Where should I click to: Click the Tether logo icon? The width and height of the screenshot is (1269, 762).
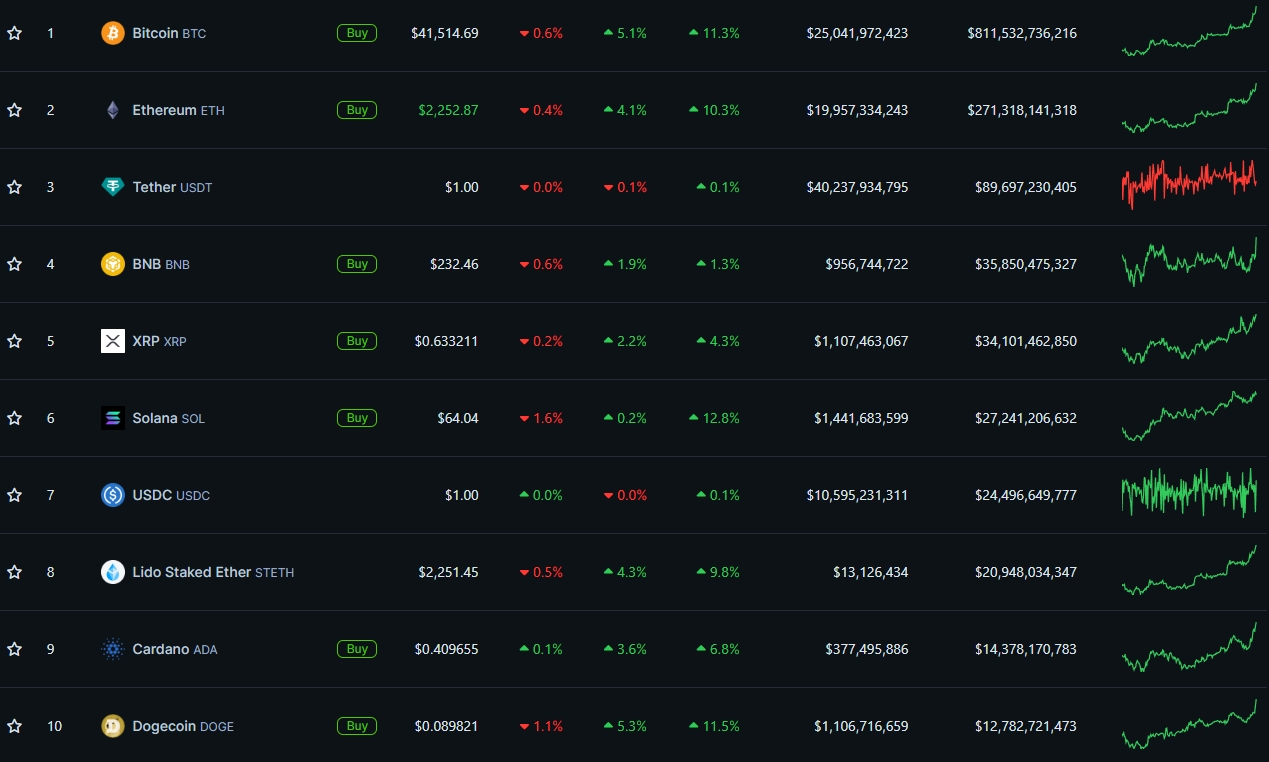(113, 187)
